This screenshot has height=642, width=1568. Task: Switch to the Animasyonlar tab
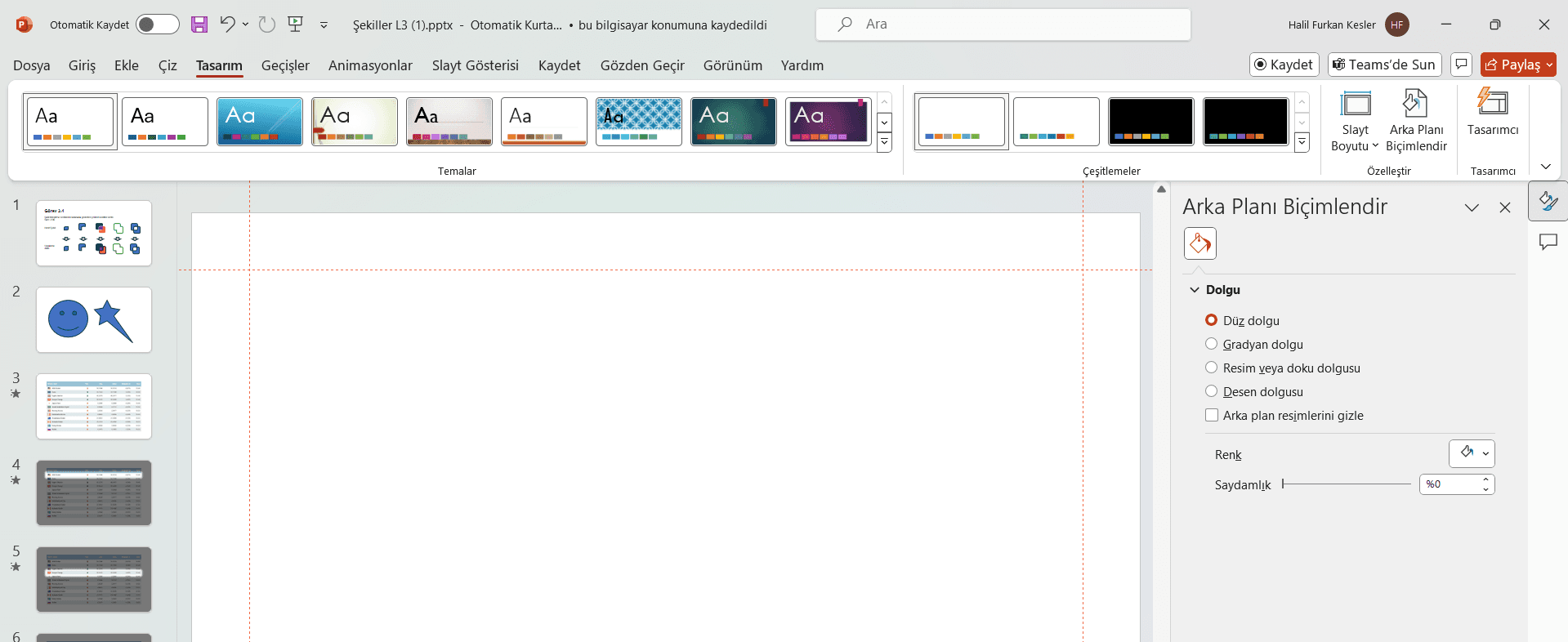370,65
